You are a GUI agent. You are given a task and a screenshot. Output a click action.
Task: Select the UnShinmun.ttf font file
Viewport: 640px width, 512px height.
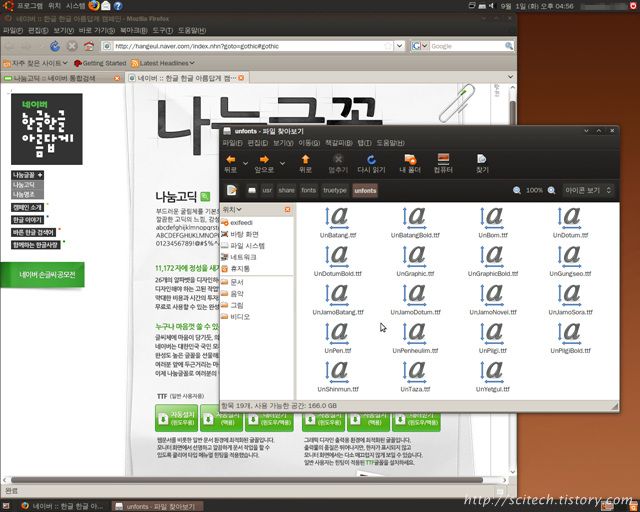coord(338,376)
